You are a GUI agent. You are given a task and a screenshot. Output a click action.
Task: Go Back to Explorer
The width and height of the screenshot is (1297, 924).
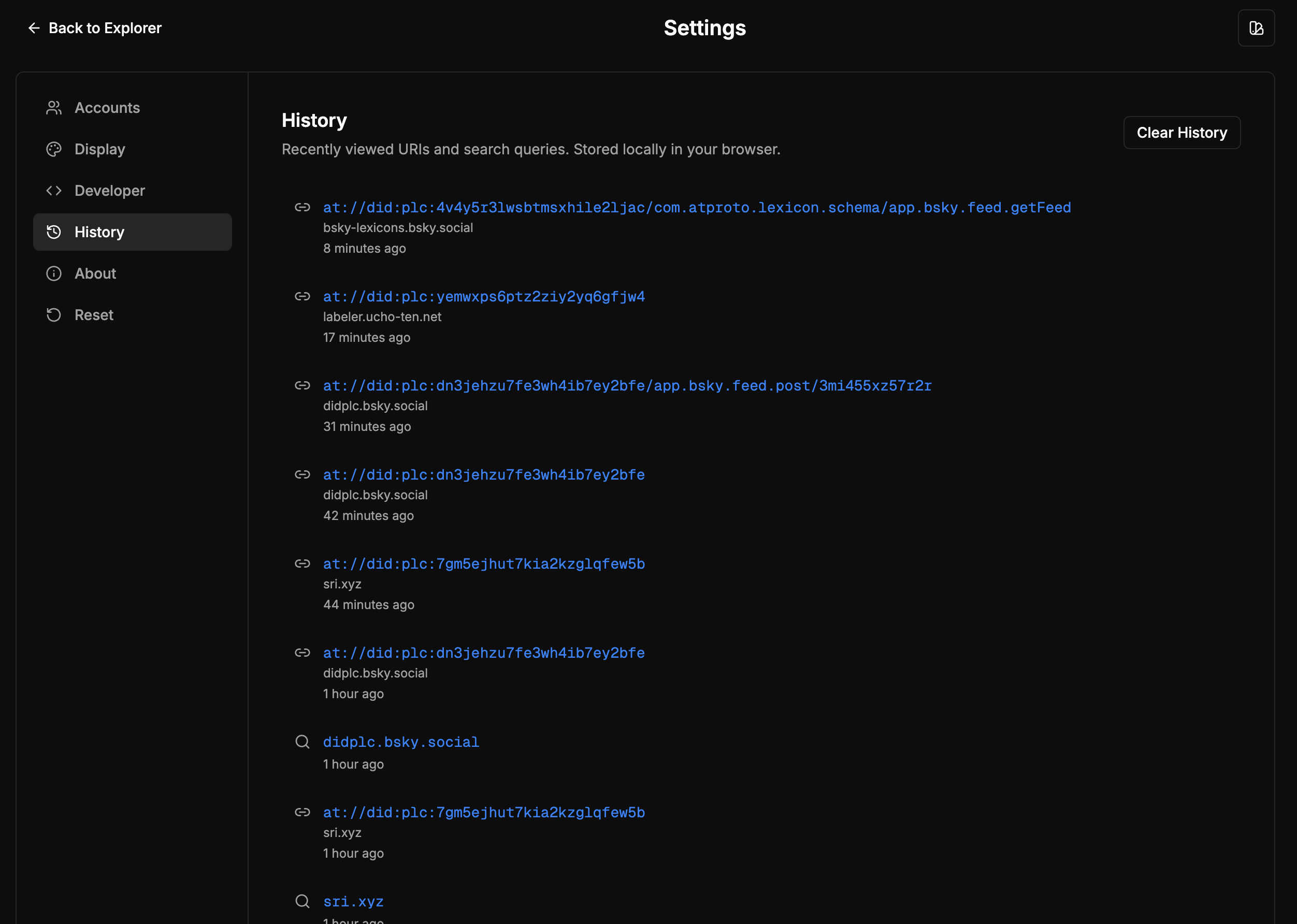(105, 28)
